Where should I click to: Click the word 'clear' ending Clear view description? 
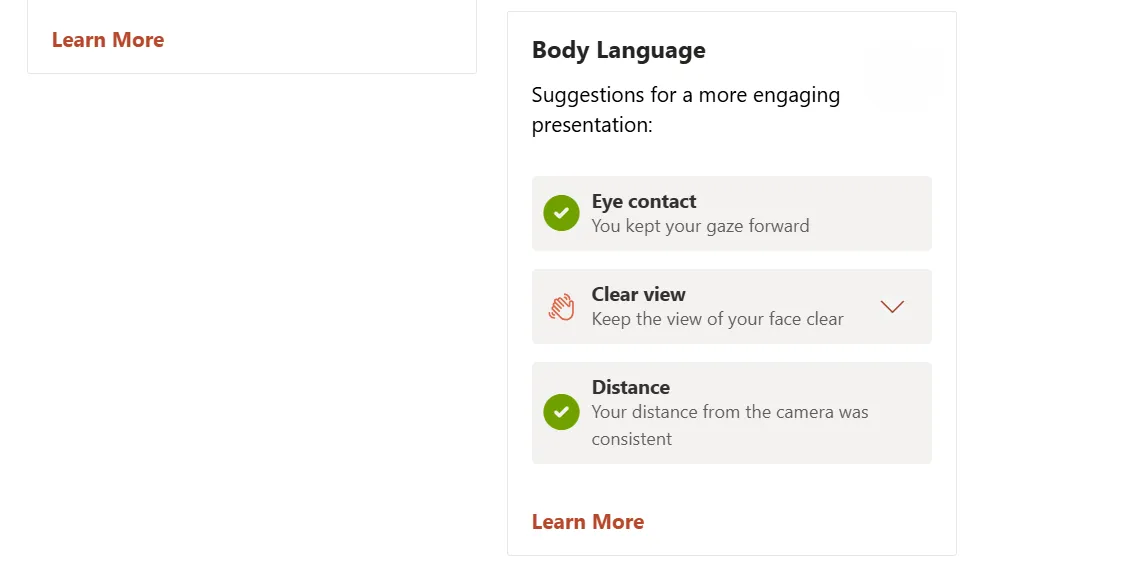point(822,319)
